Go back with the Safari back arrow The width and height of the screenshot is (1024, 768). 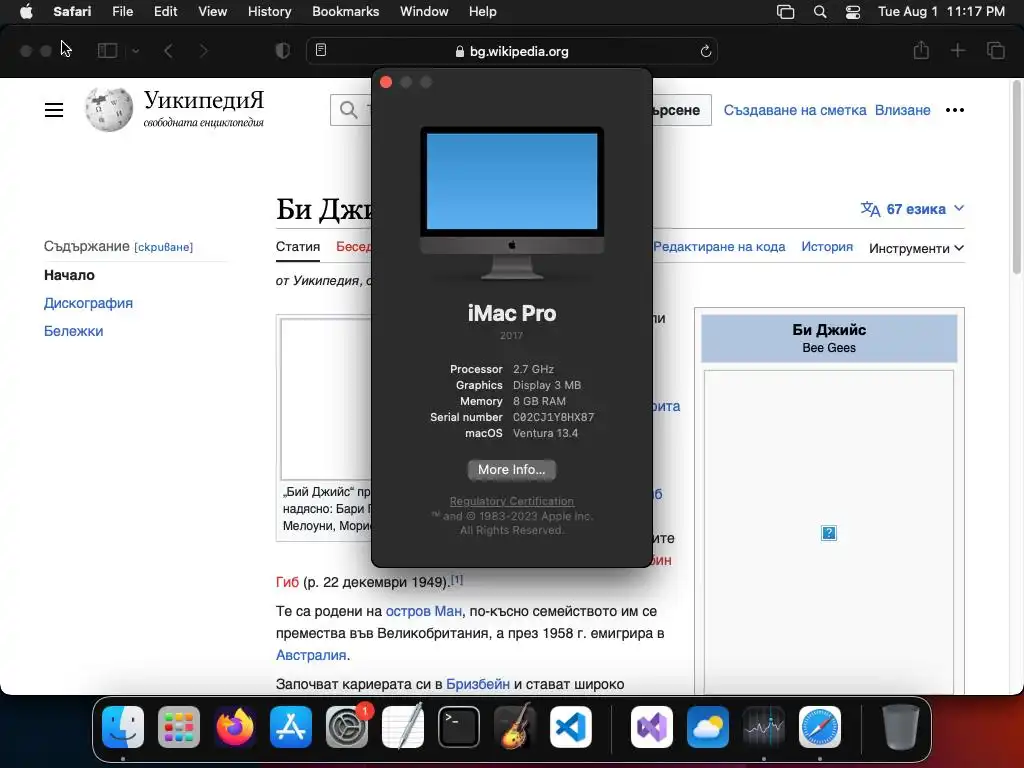point(168,51)
